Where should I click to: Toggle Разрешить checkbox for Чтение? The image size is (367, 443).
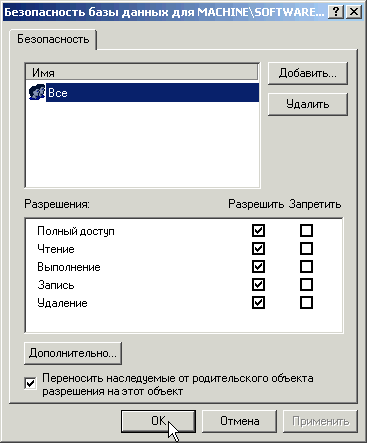click(x=258, y=249)
